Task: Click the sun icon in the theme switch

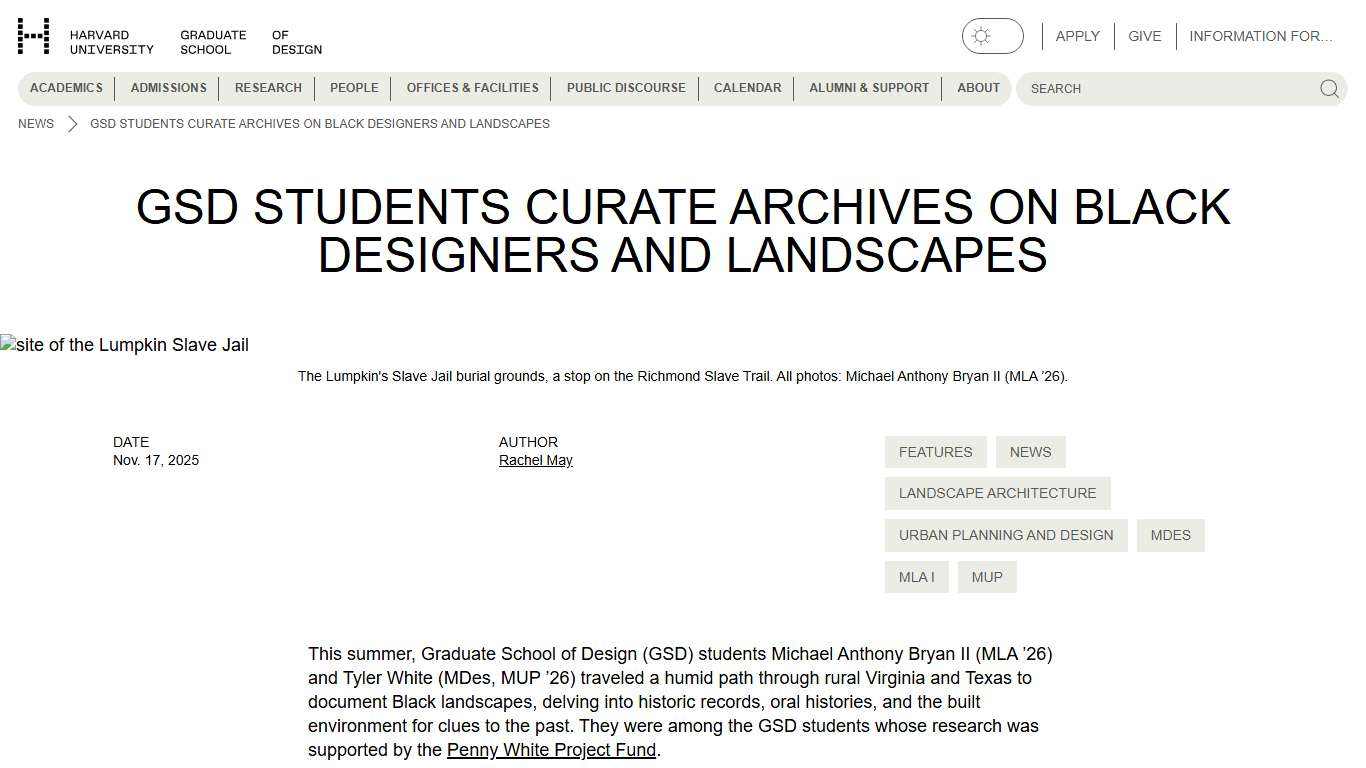Action: tap(978, 35)
